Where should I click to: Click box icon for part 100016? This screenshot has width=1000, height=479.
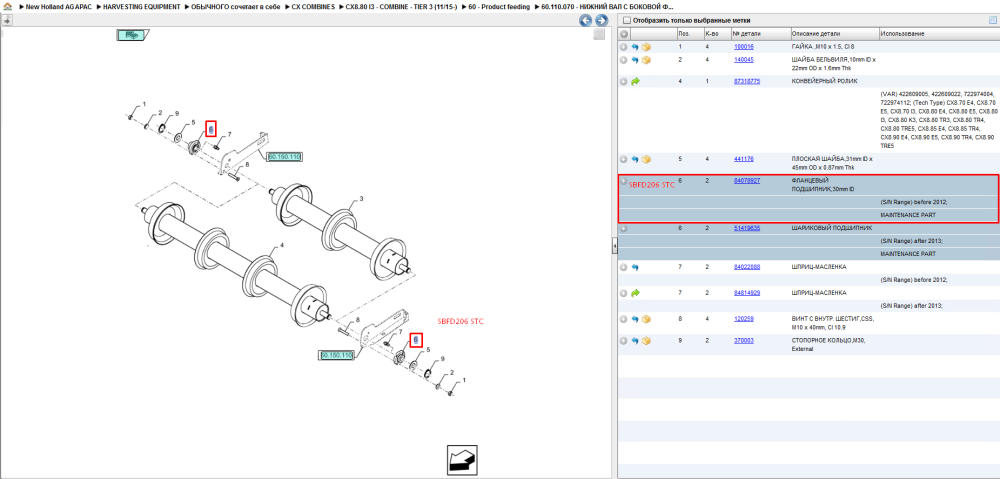point(646,47)
